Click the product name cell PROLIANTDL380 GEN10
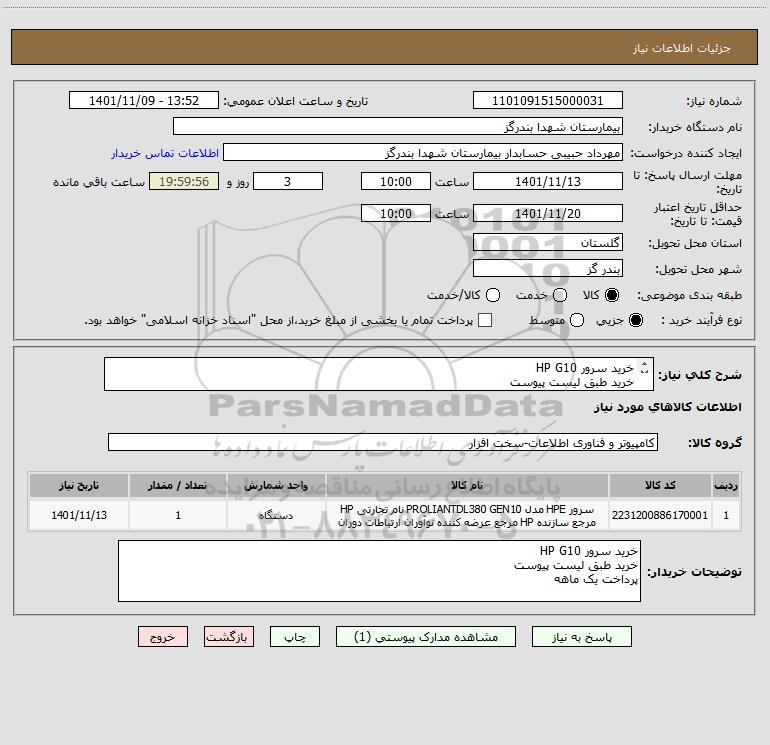This screenshot has height=745, width=770. pyautogui.click(x=467, y=515)
